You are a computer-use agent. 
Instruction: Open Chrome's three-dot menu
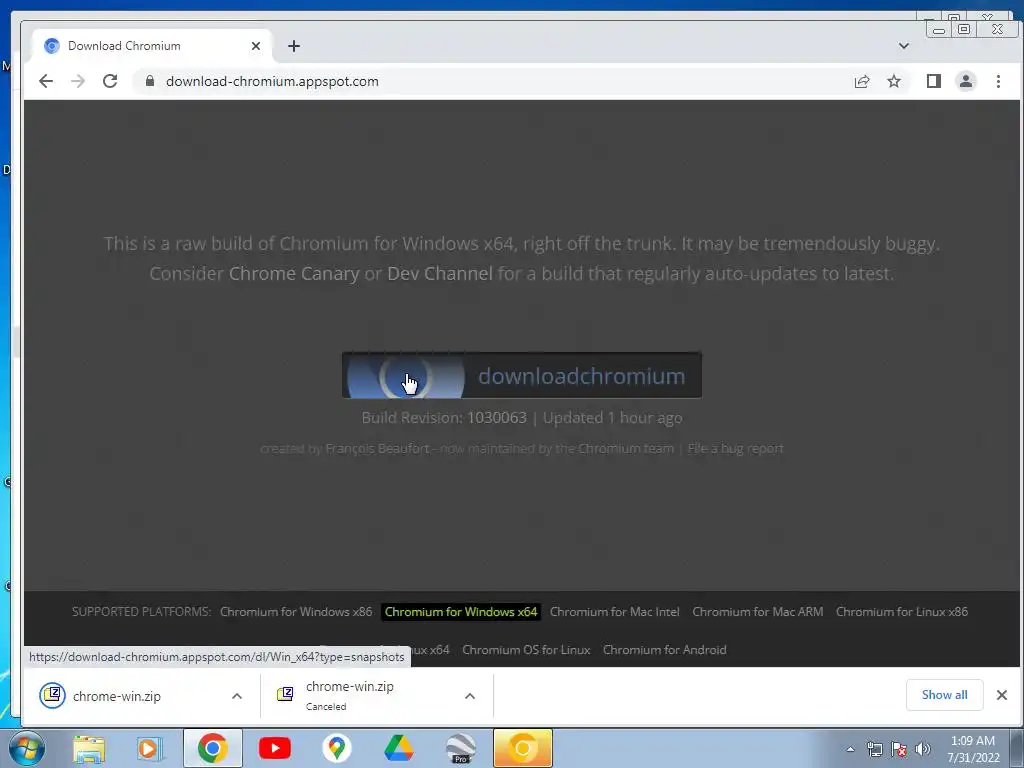pyautogui.click(x=998, y=81)
